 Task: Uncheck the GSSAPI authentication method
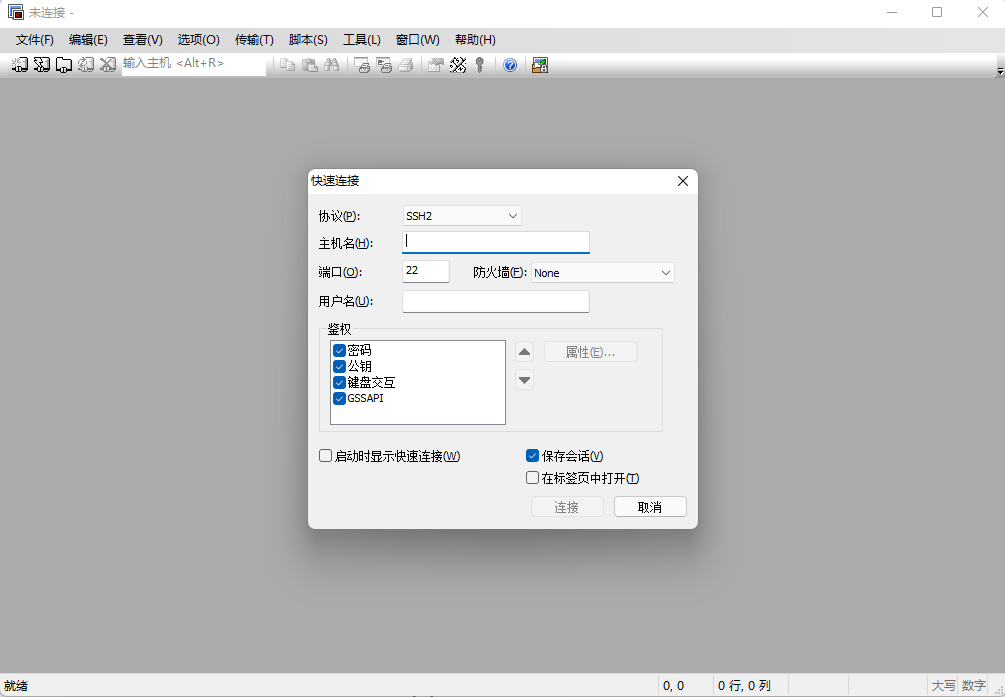click(x=340, y=398)
